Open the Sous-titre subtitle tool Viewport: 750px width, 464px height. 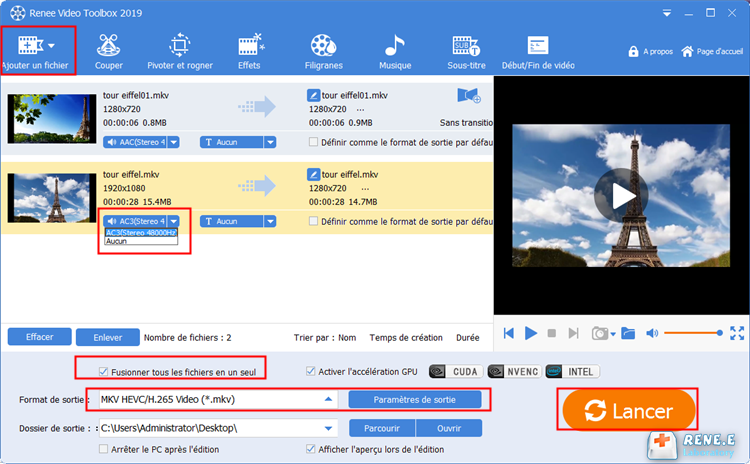466,52
